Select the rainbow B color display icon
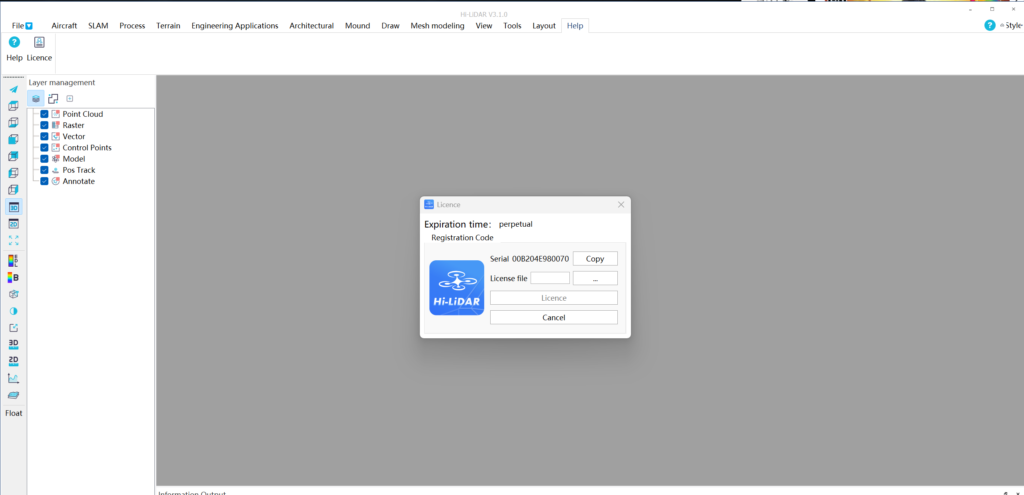The image size is (1024, 495). pos(14,278)
